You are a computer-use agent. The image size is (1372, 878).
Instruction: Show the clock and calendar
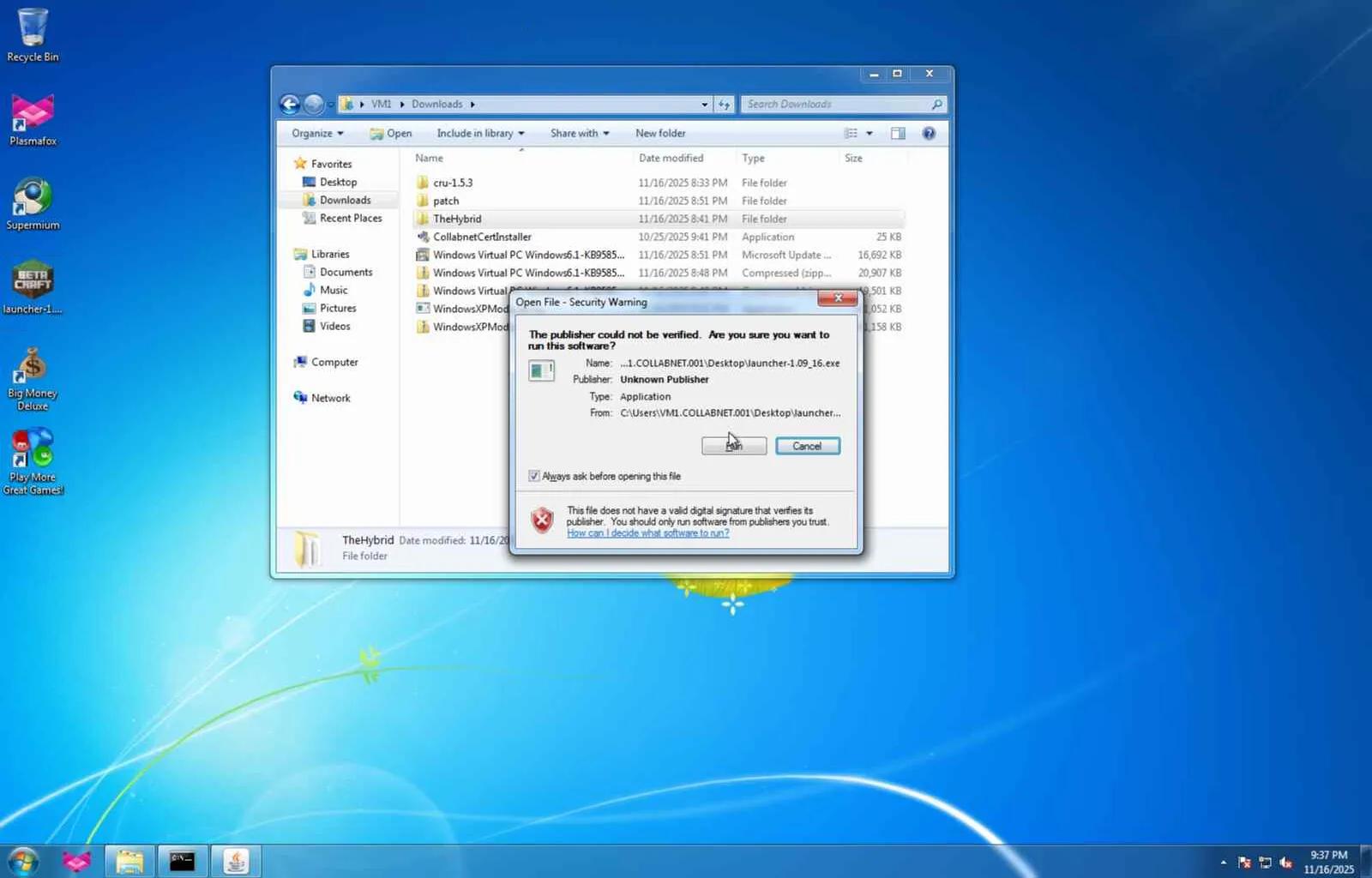(1329, 862)
